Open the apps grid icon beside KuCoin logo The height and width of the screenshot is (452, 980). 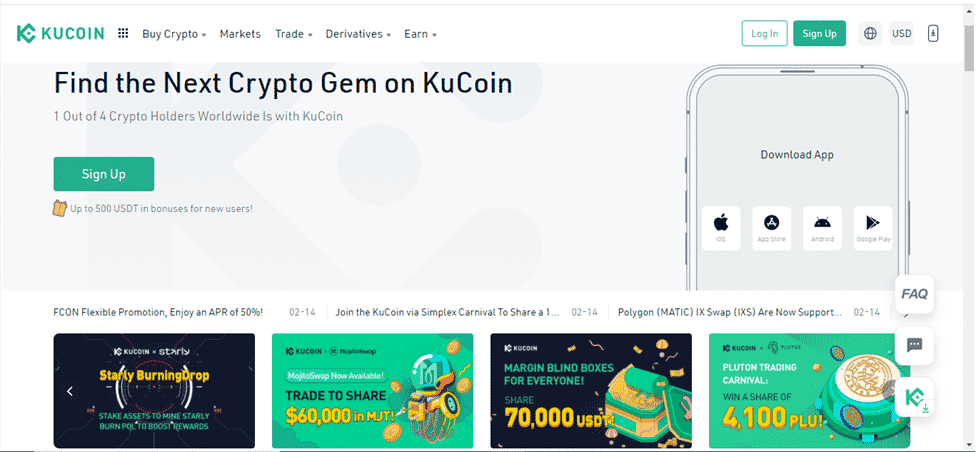[x=123, y=34]
